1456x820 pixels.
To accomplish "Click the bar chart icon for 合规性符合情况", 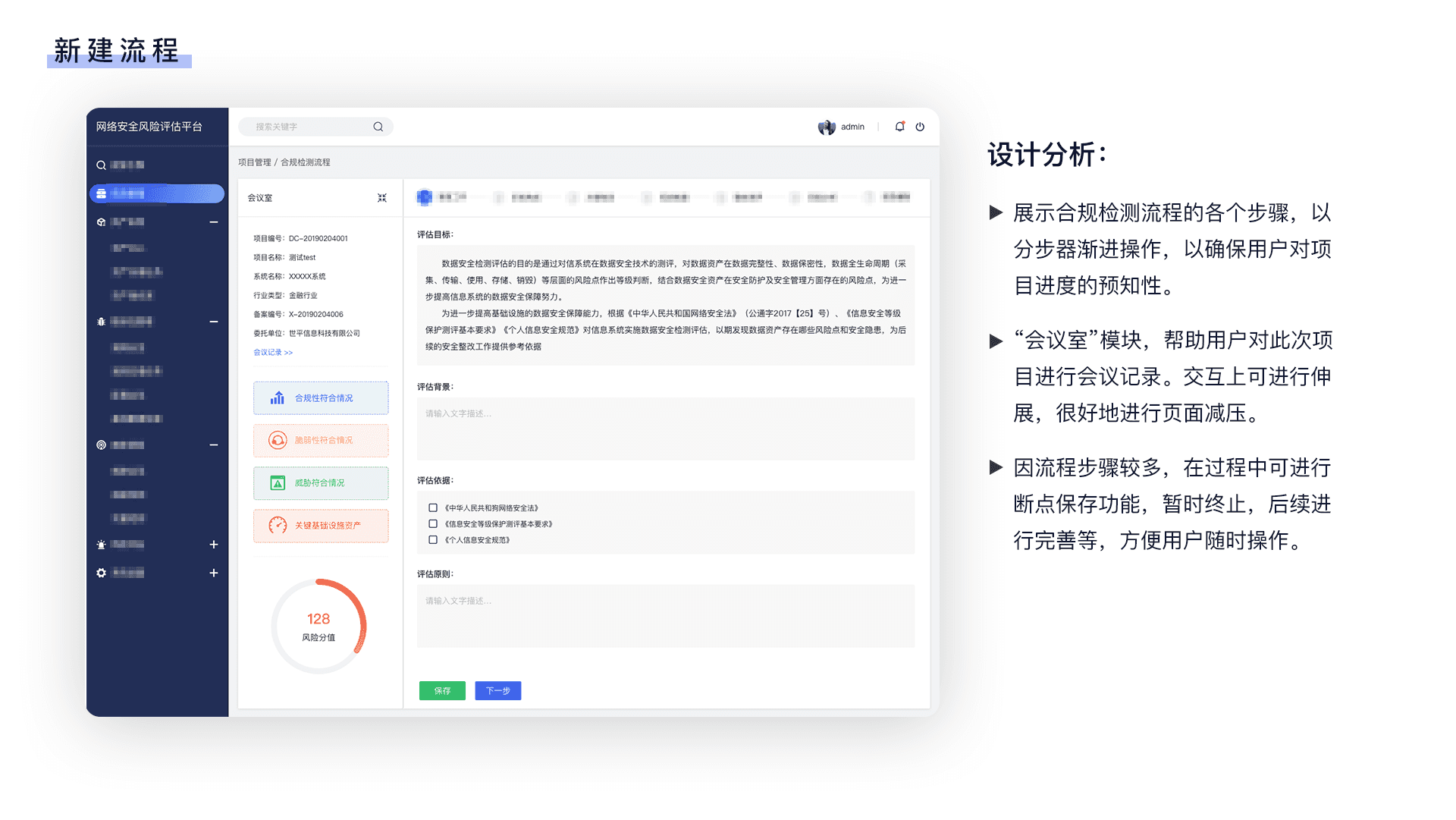I will 278,398.
